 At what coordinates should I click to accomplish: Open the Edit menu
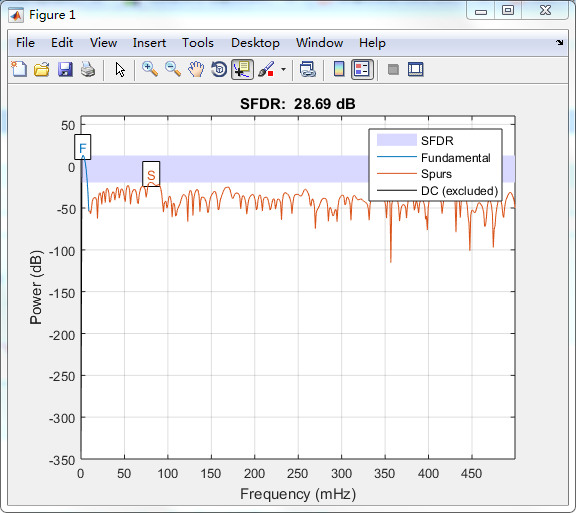(x=62, y=43)
